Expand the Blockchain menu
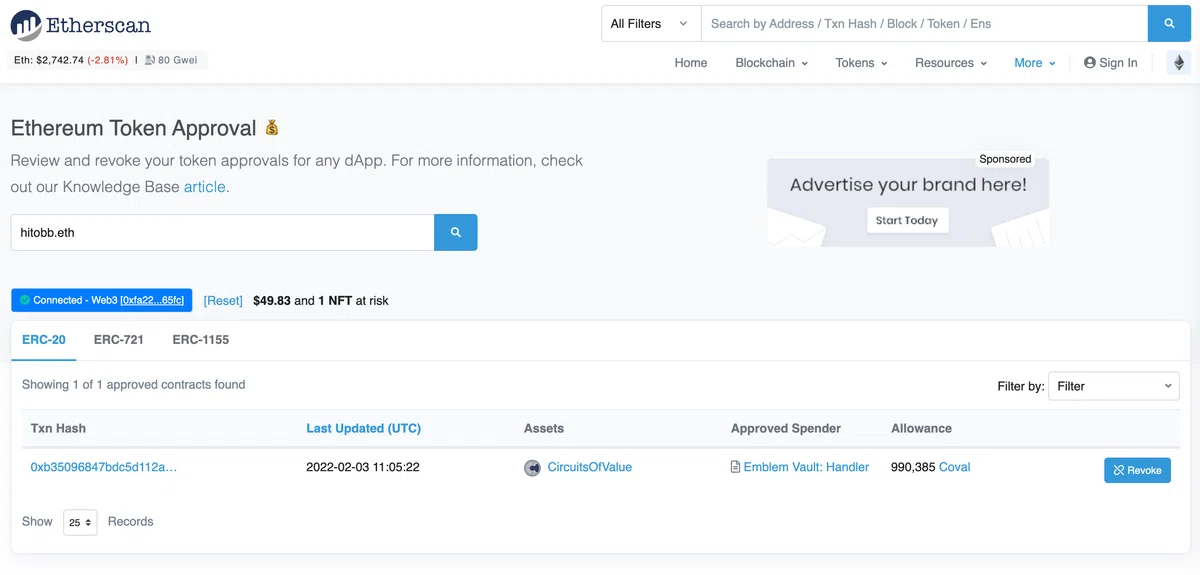This screenshot has height=575, width=1200. click(771, 63)
